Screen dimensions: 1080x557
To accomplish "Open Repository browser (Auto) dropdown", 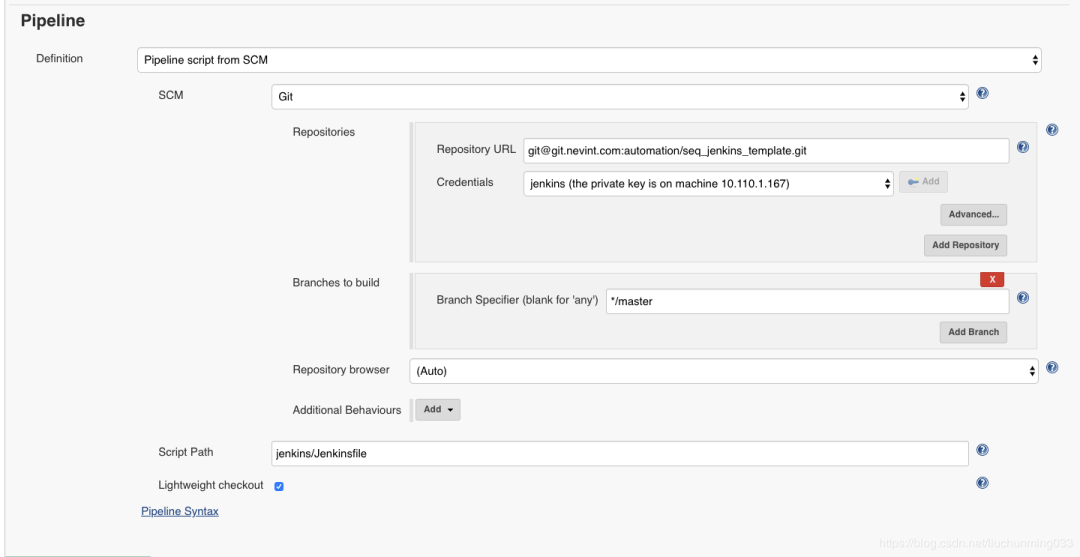I will coord(724,371).
